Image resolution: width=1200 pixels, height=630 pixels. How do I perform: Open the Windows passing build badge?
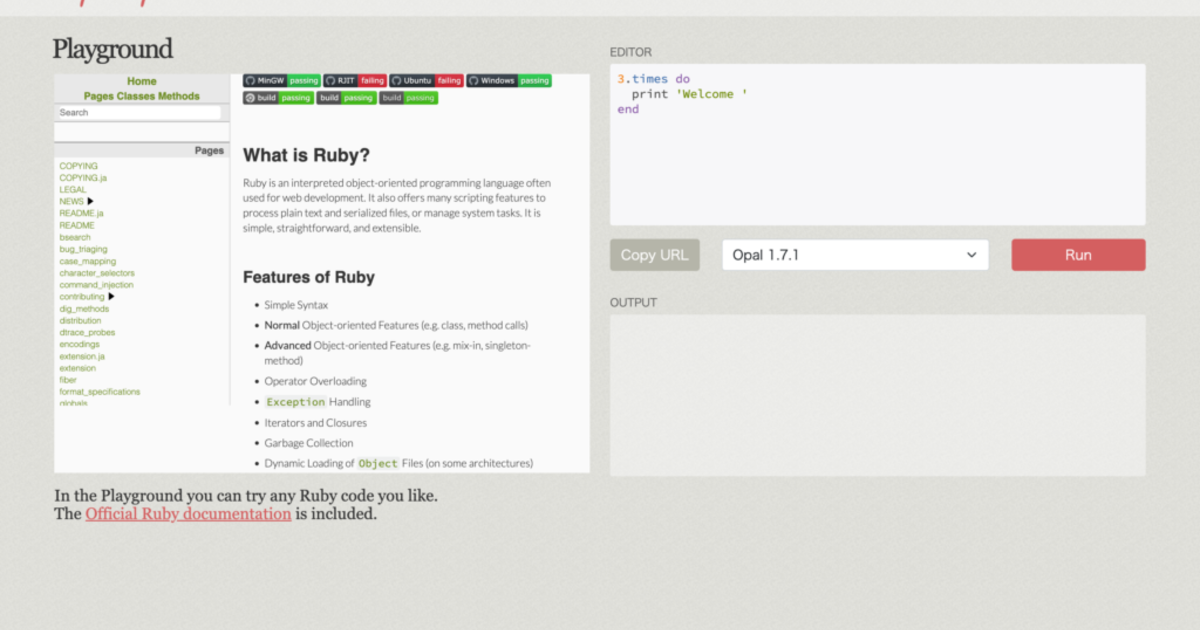pos(509,80)
